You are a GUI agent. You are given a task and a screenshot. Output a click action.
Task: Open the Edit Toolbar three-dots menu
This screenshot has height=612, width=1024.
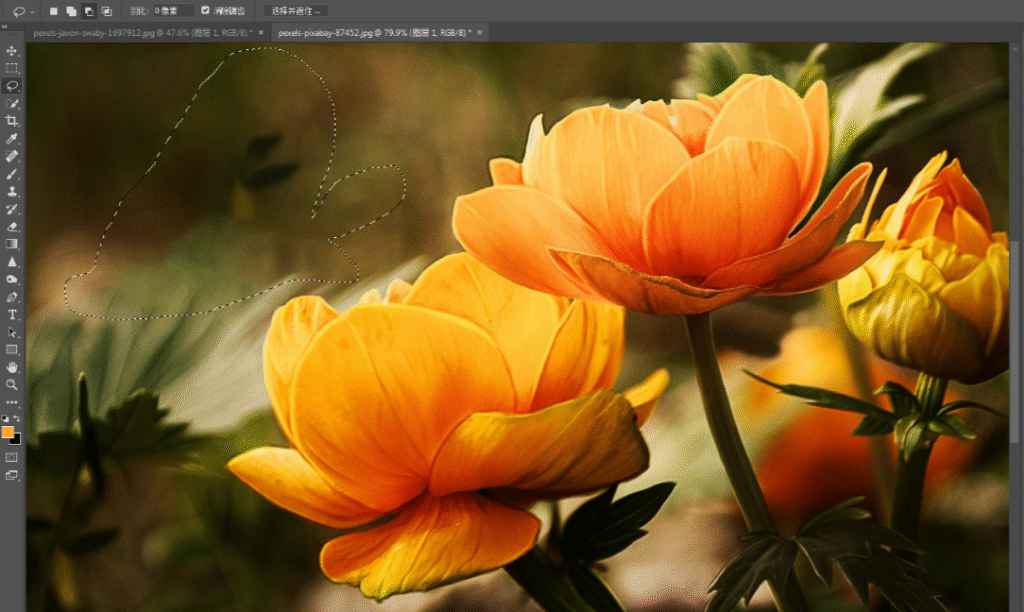tap(12, 402)
